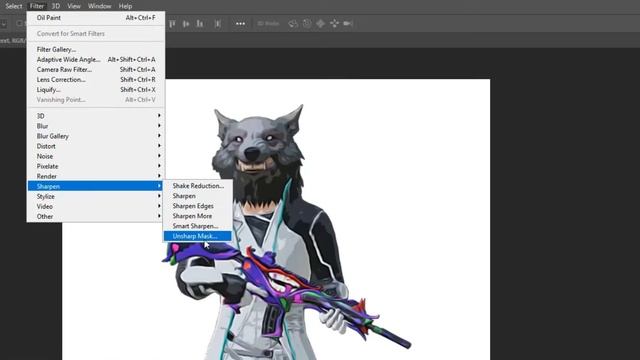This screenshot has height=360, width=640.
Task: Expand the Noise submenu
Action: pos(96,156)
